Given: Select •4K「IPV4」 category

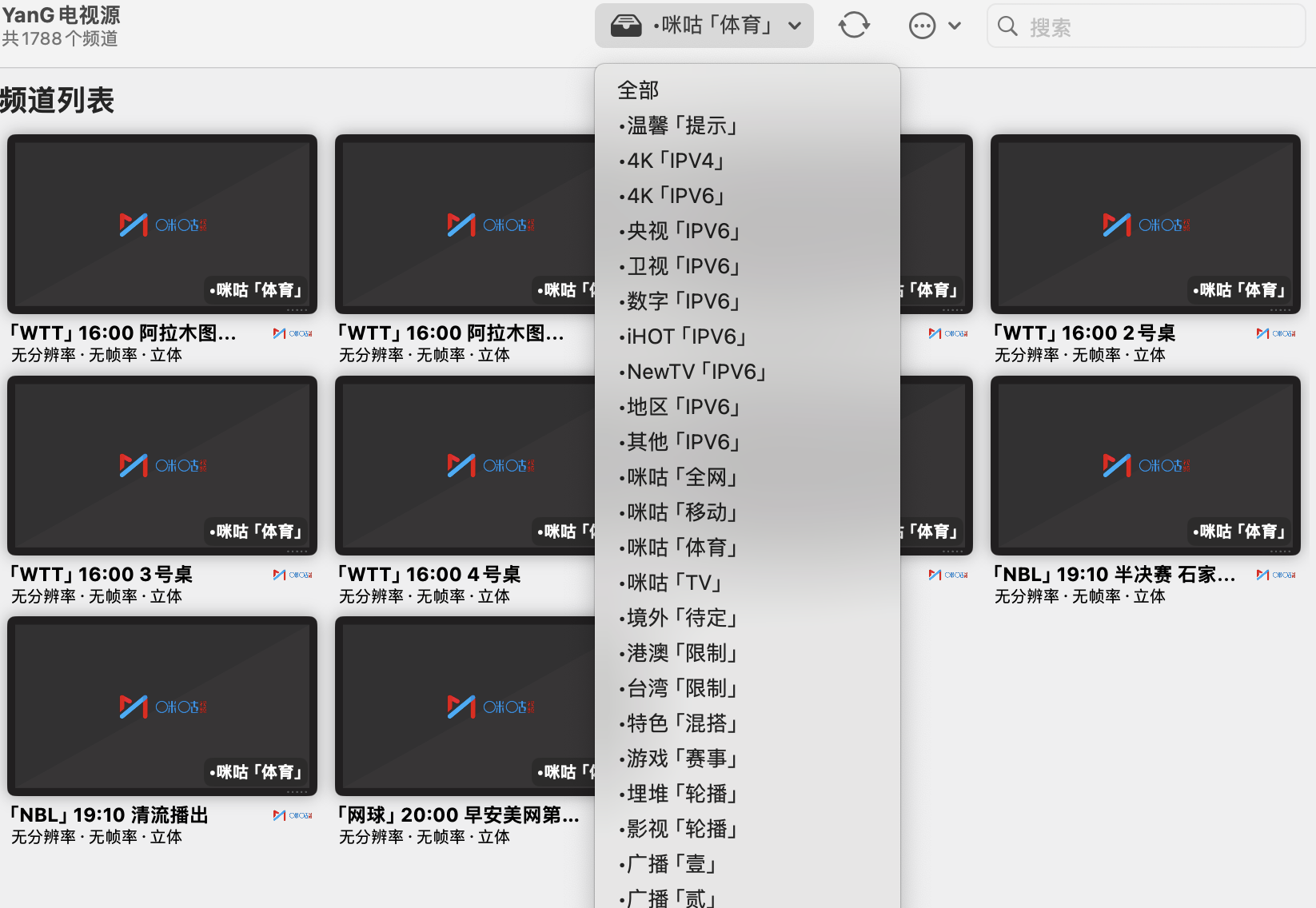Looking at the screenshot, I should click(748, 161).
